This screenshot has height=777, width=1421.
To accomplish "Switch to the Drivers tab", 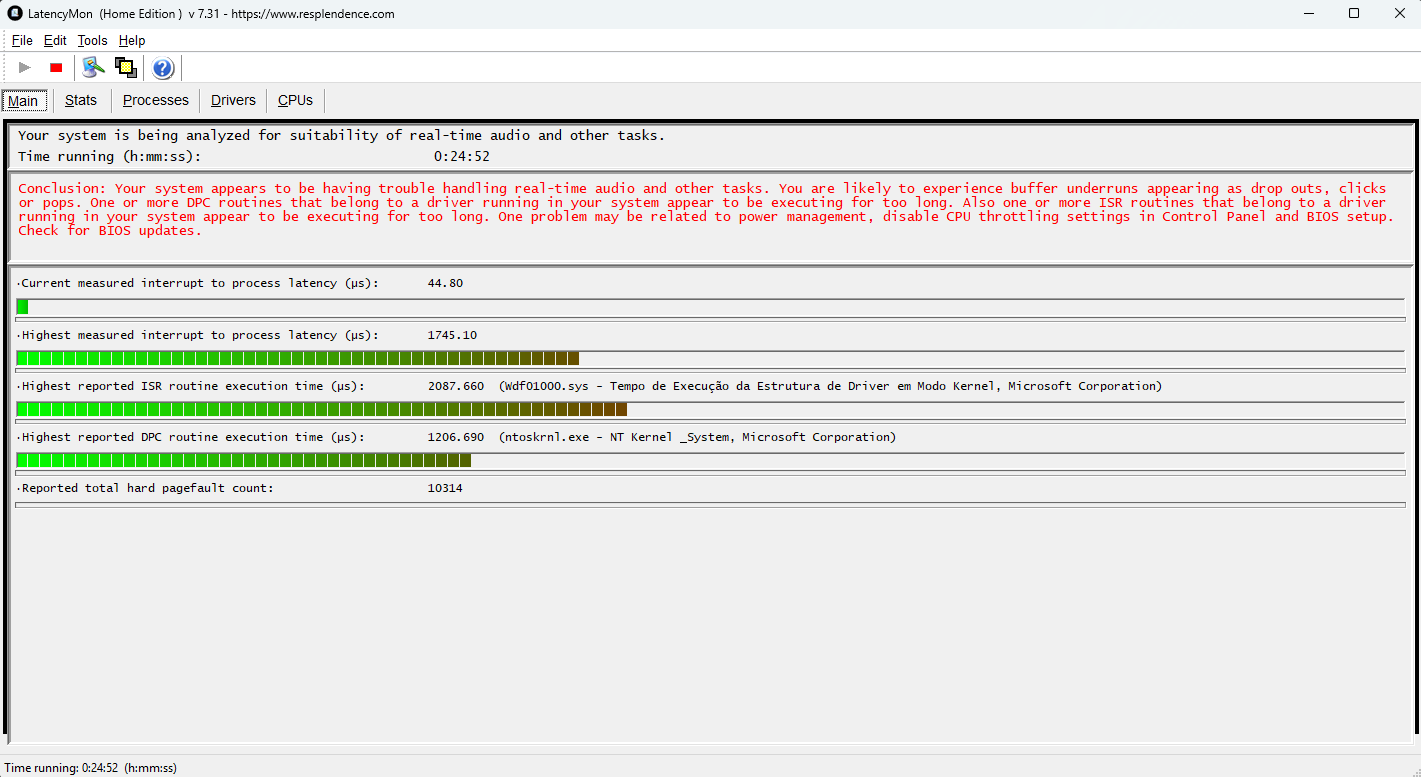I will tap(233, 101).
